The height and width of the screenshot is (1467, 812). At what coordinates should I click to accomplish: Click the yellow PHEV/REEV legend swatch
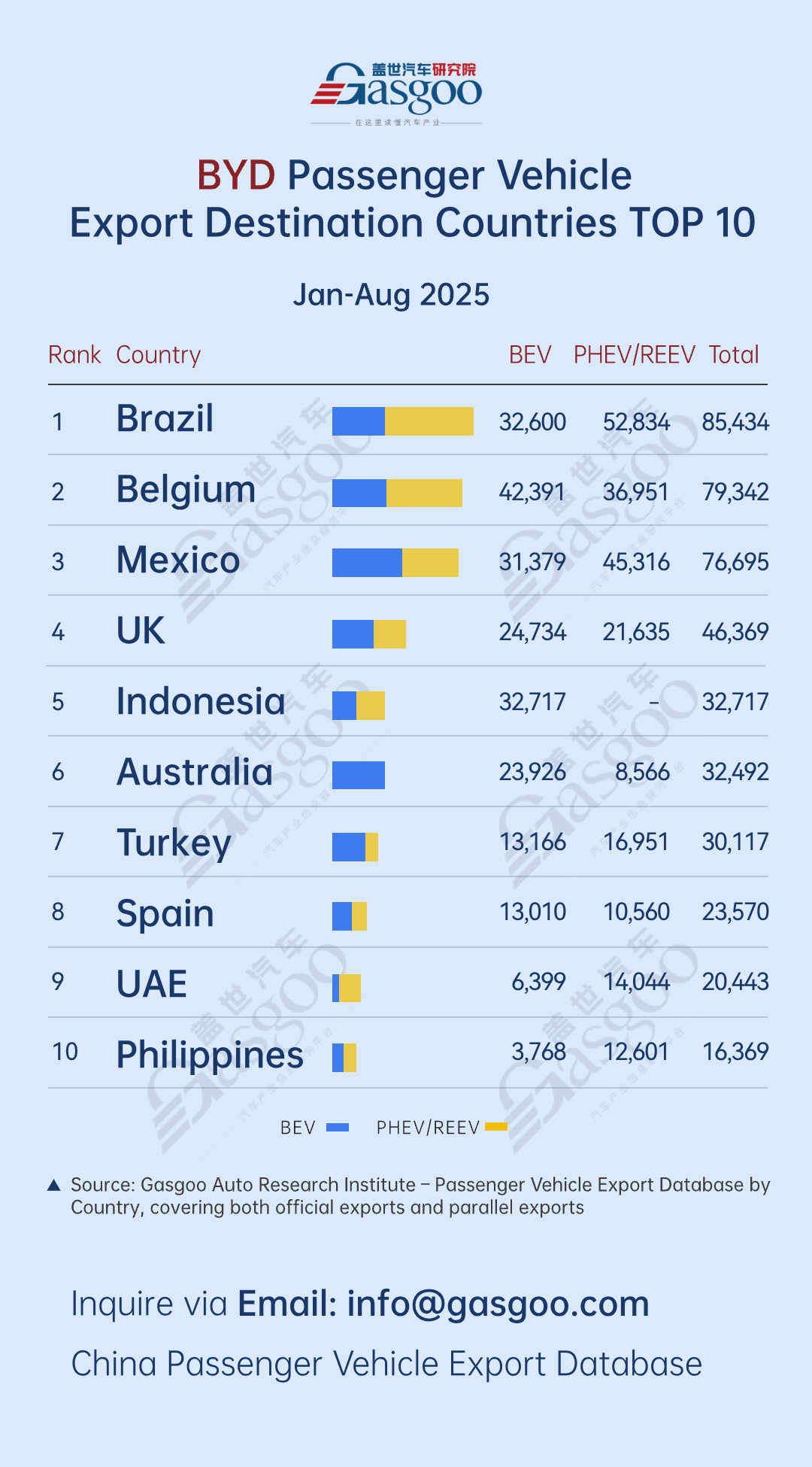(496, 1127)
